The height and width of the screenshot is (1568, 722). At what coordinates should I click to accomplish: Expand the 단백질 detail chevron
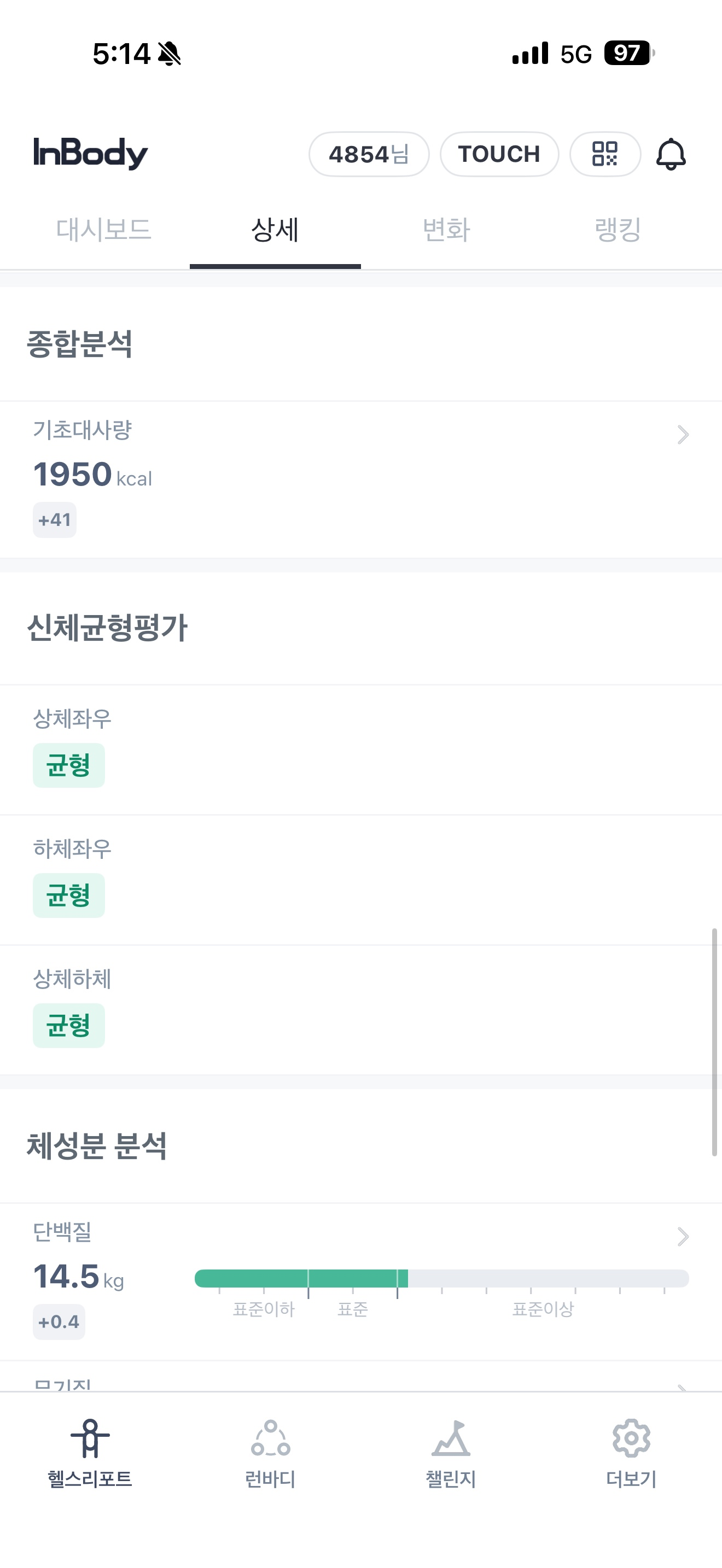pyautogui.click(x=683, y=1236)
